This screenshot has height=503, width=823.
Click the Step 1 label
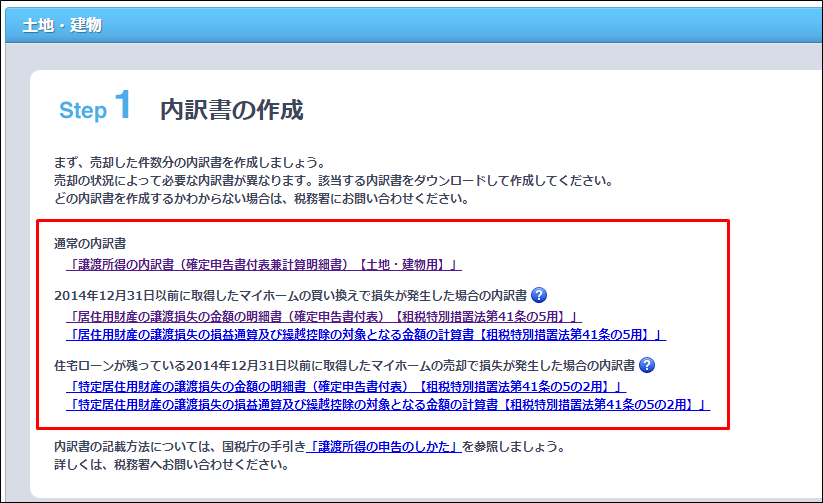(95, 106)
